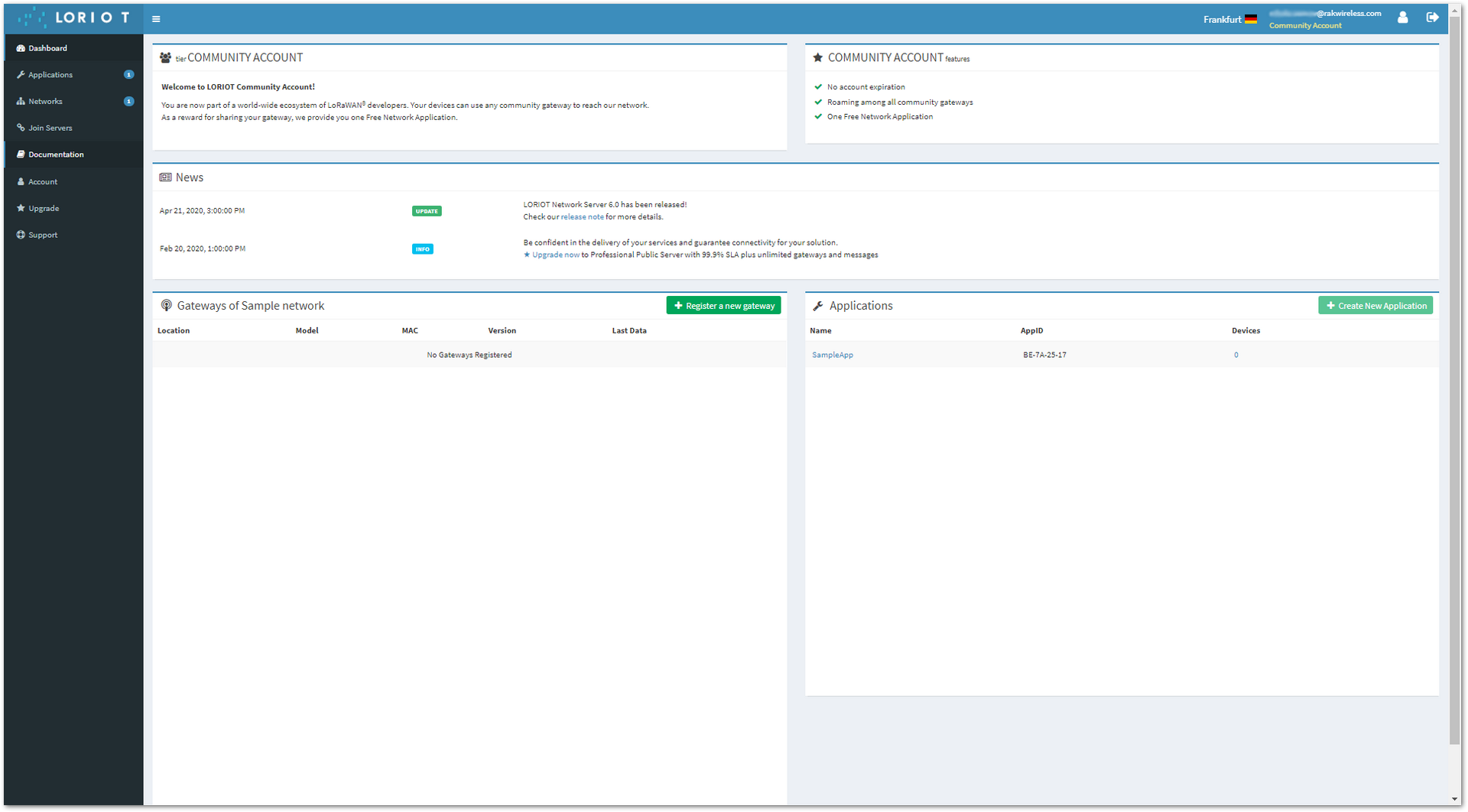Open Join Servers sidebar item
The height and width of the screenshot is (812, 1468).
point(73,128)
